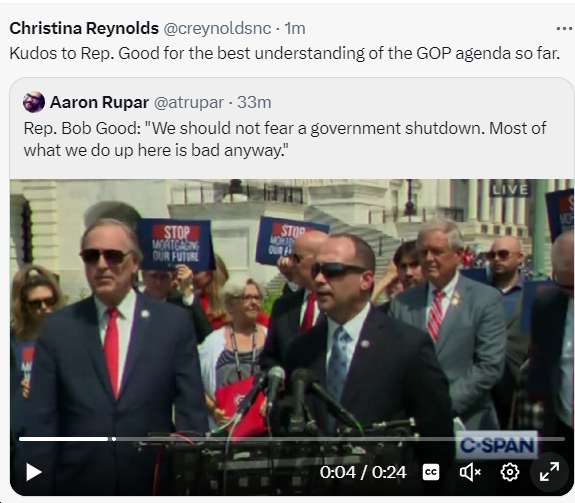Image resolution: width=575 pixels, height=503 pixels.
Task: Click the Kudos to Rep. Good tweet text
Action: 285,53
